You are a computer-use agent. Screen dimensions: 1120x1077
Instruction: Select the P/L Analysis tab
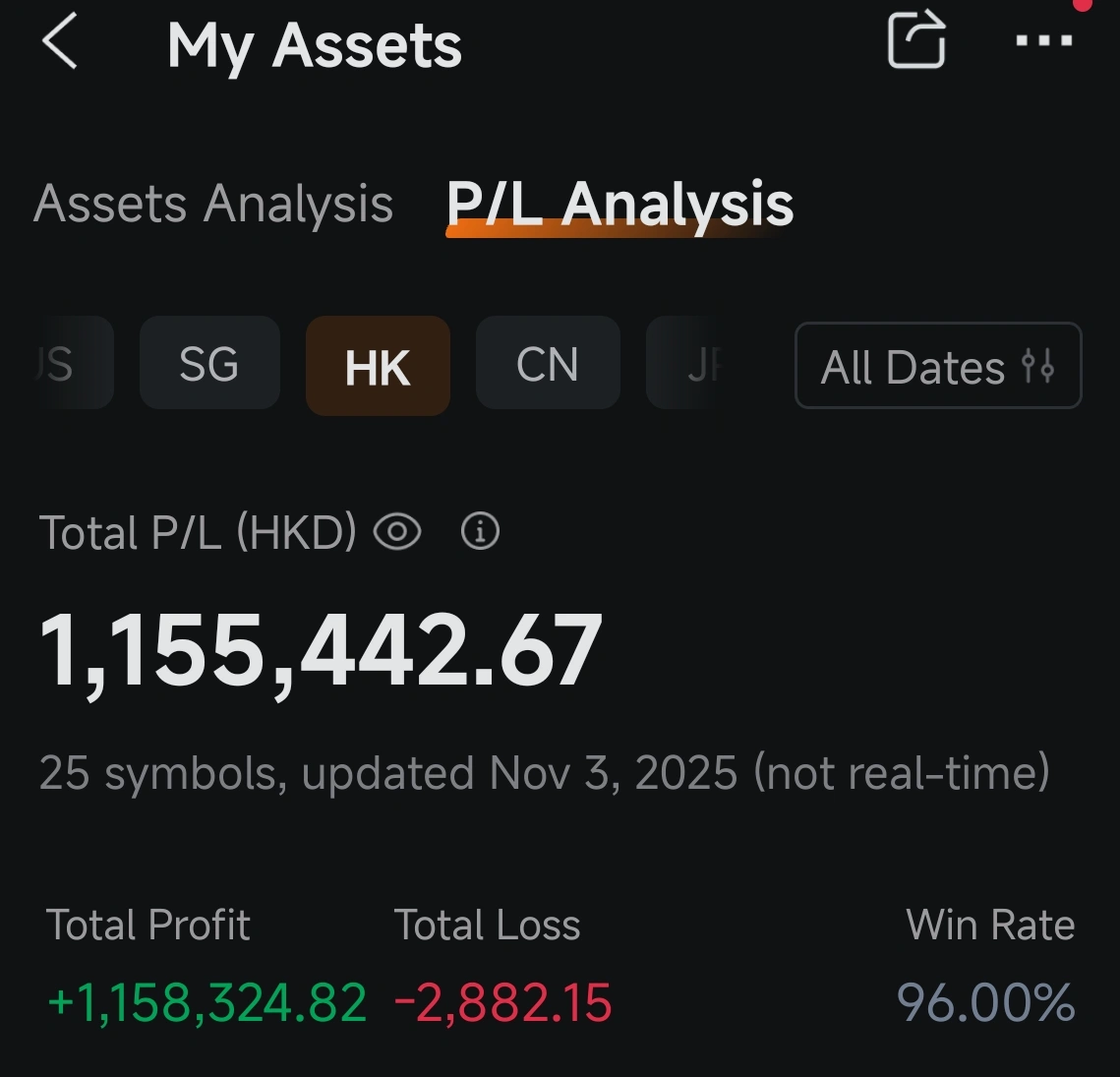(x=619, y=206)
